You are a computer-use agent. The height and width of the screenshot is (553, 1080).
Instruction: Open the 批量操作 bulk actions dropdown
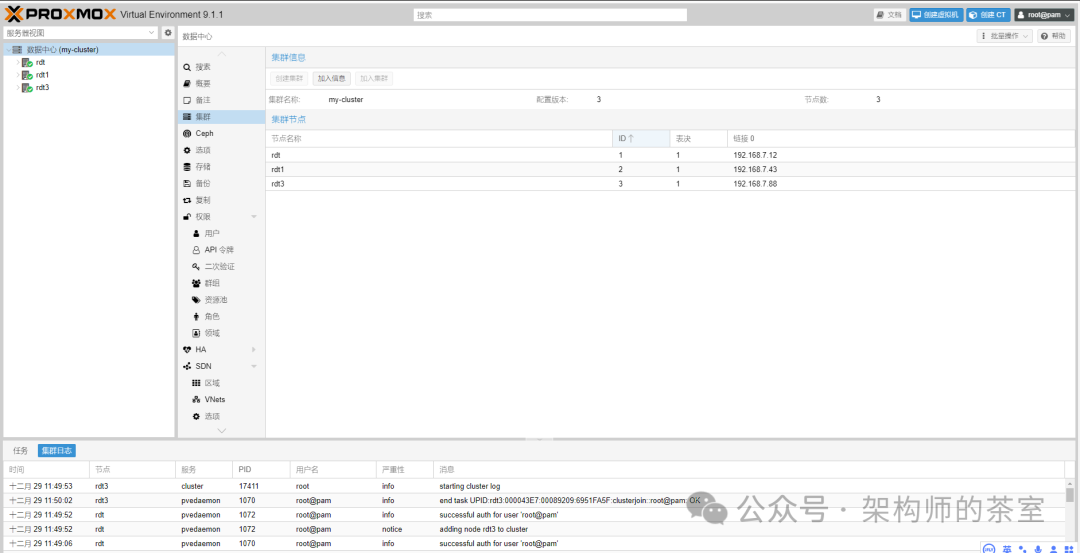coord(1004,36)
